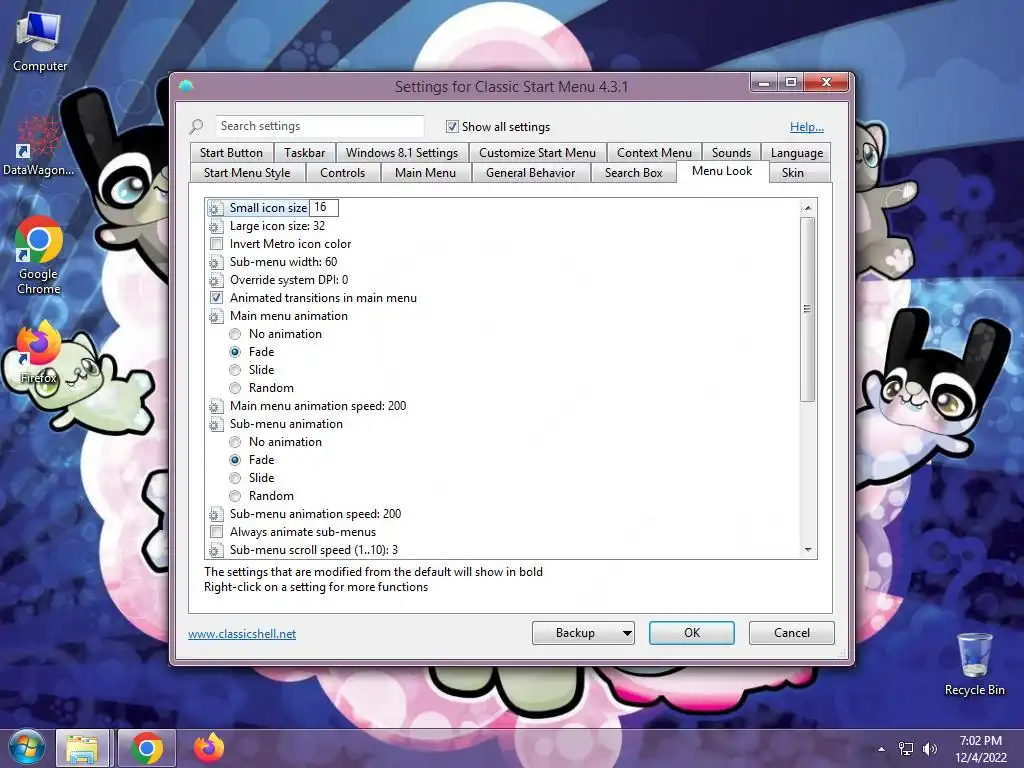1024x768 pixels.
Task: Open the Backup dropdown button
Action: coord(583,633)
